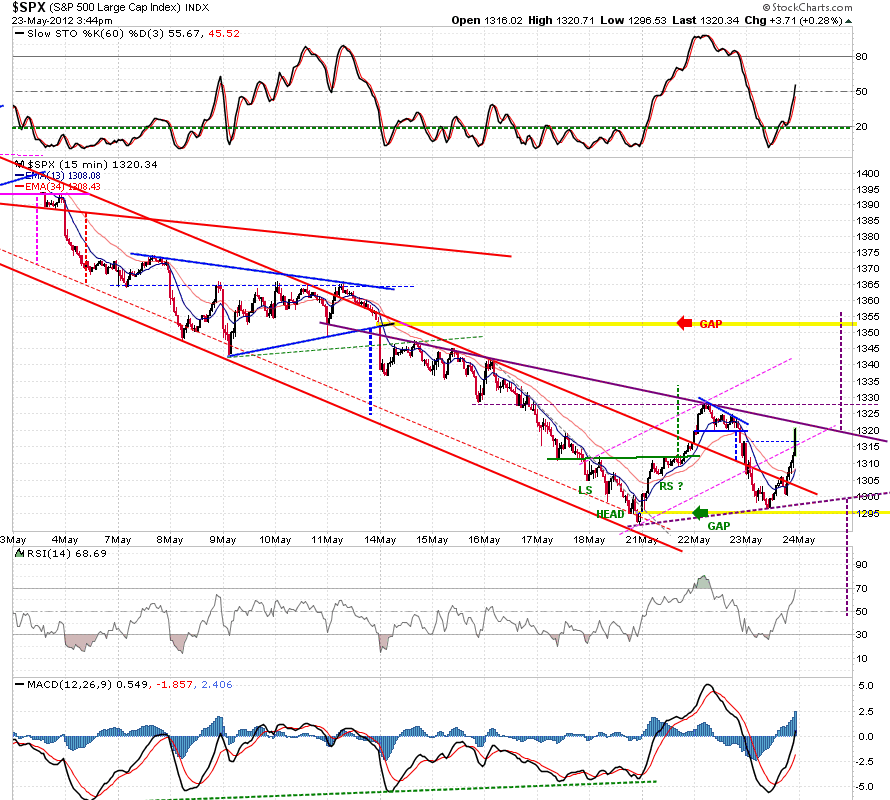
Task: Select the LS shoulder annotation
Action: coord(585,490)
